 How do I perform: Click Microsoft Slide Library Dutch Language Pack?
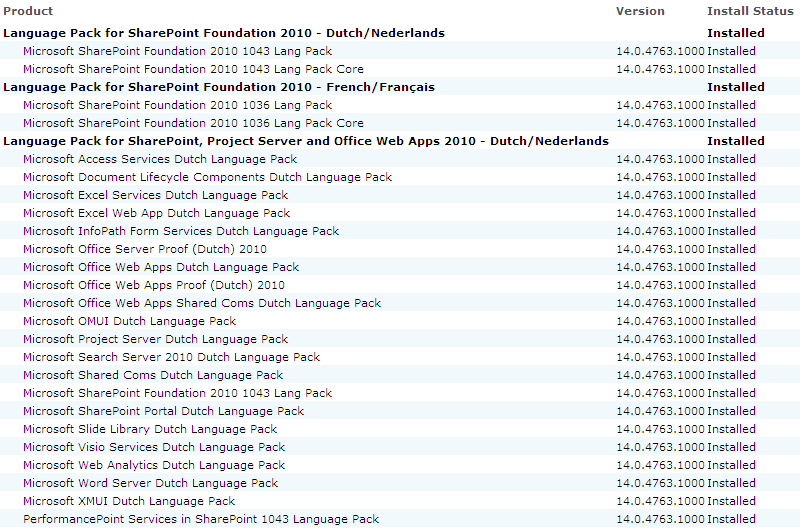pyautogui.click(x=150, y=429)
